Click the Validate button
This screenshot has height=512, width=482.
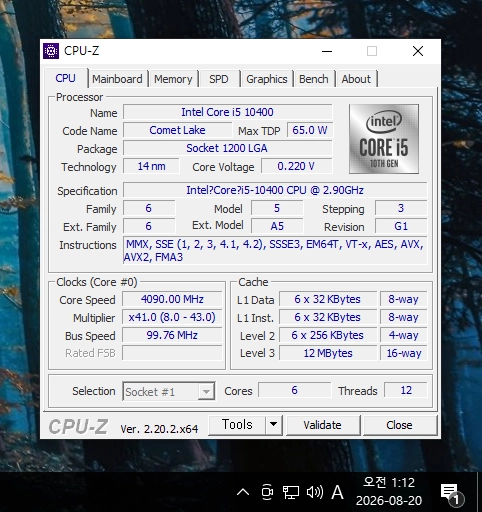pos(323,425)
